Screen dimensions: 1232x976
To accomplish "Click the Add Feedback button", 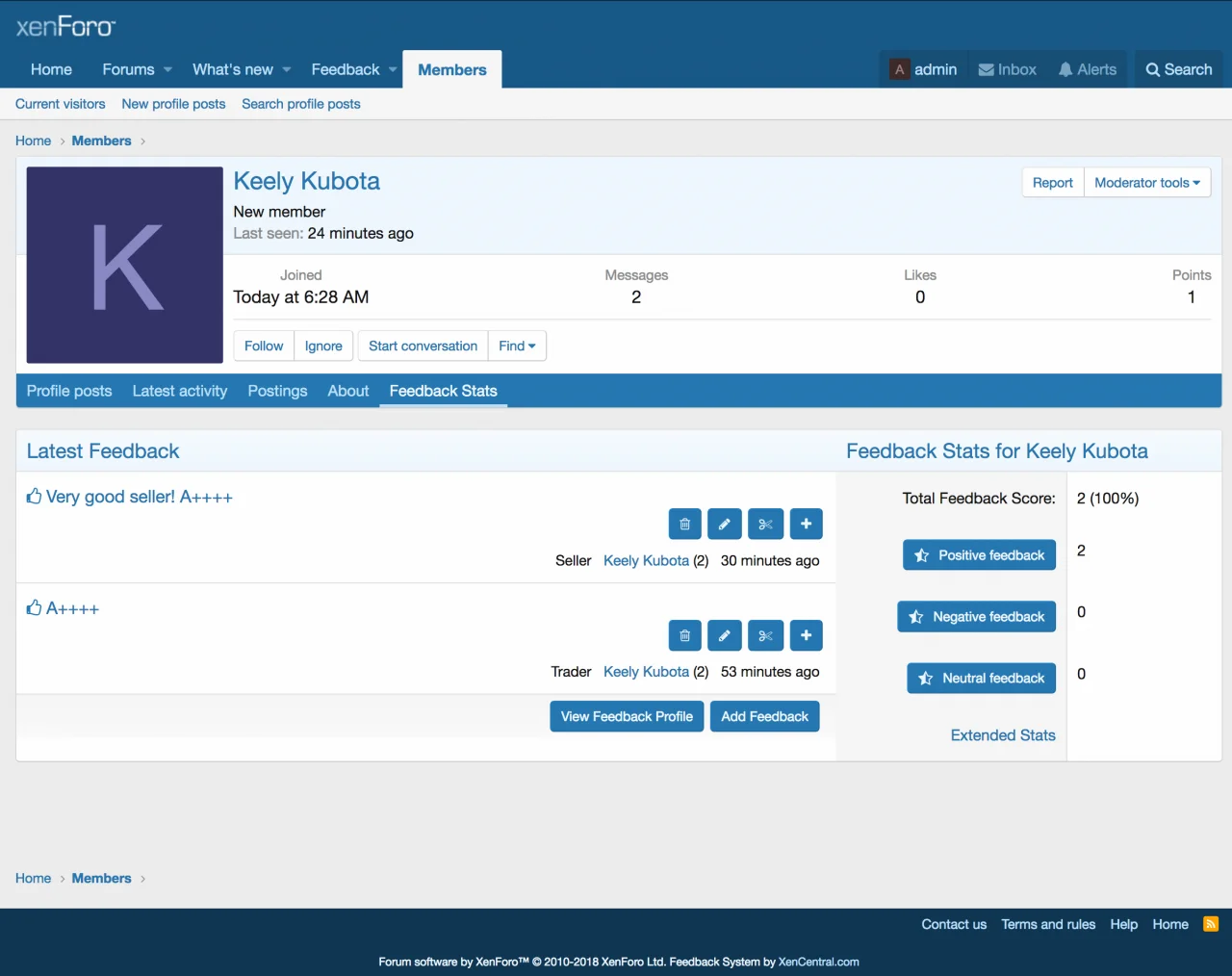I will pyautogui.click(x=764, y=717).
